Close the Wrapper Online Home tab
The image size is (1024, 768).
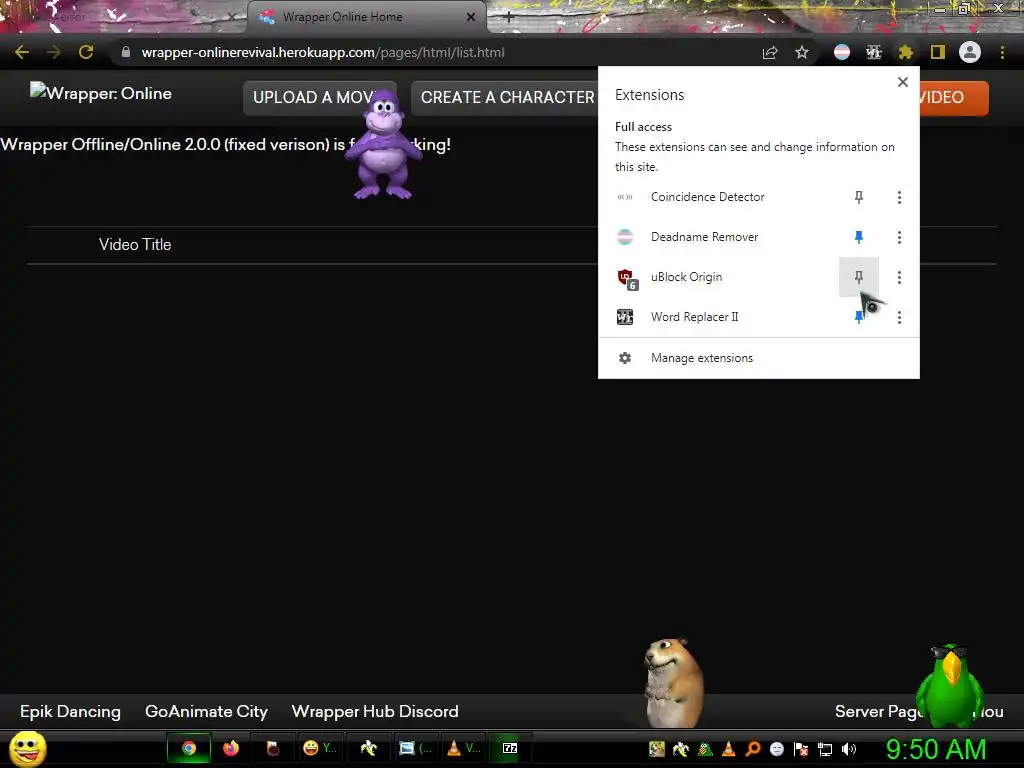pos(471,17)
